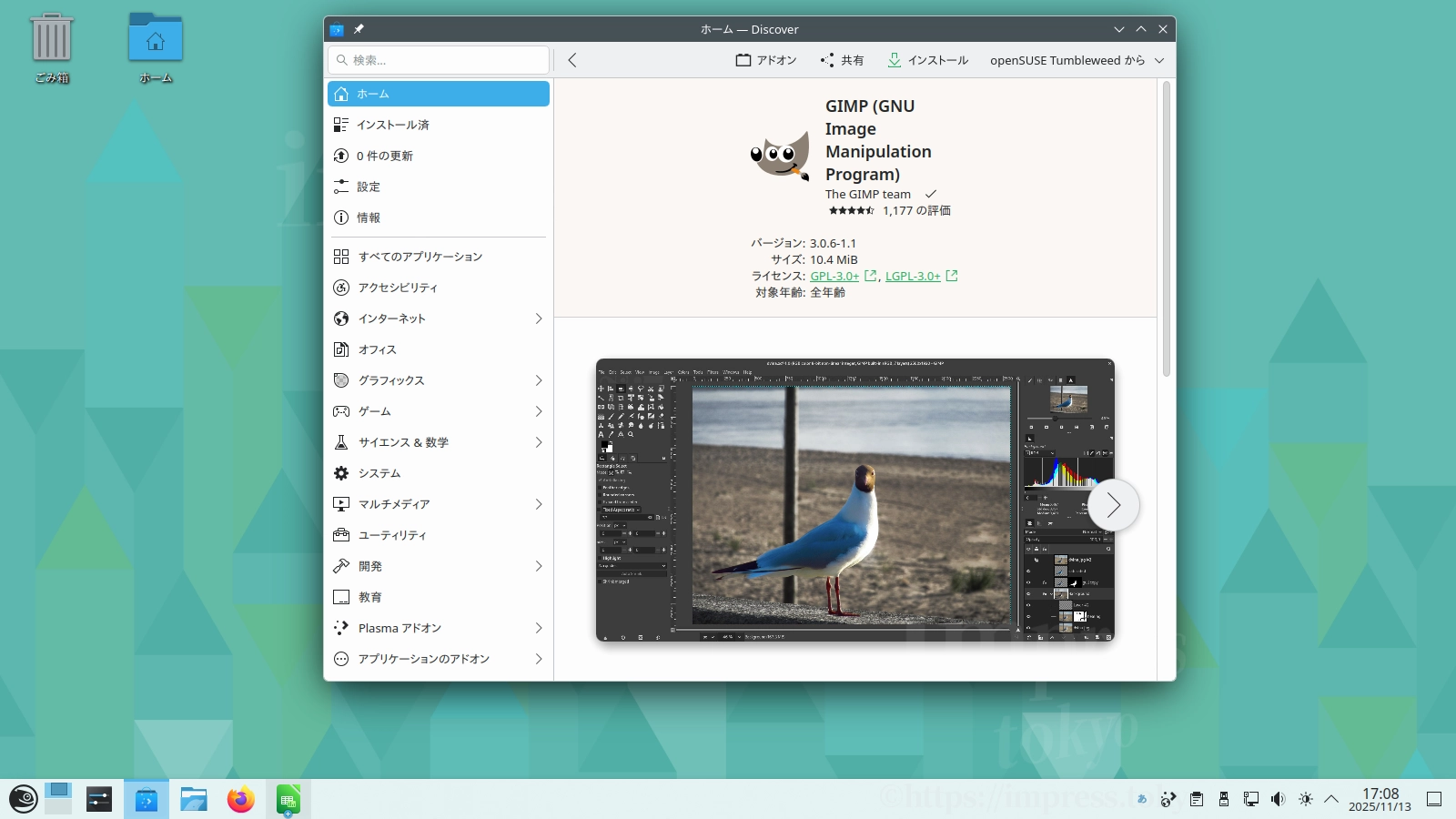The image size is (1456, 819).
Task: Click the GIMP screenshot thumbnail
Action: click(x=855, y=500)
